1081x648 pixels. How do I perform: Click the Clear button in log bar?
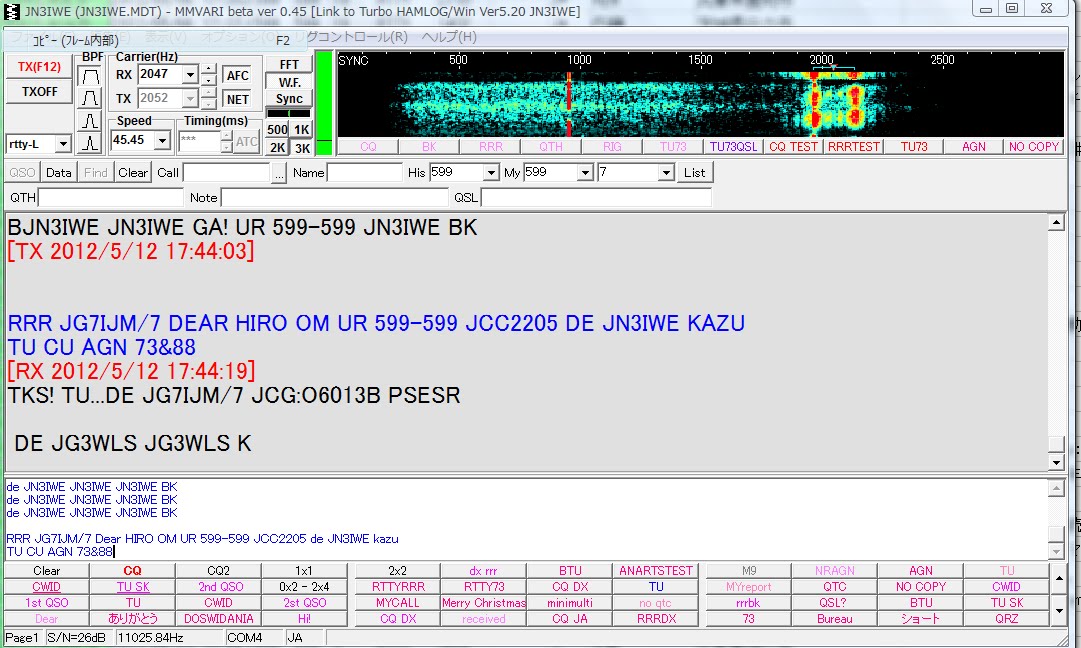click(132, 172)
